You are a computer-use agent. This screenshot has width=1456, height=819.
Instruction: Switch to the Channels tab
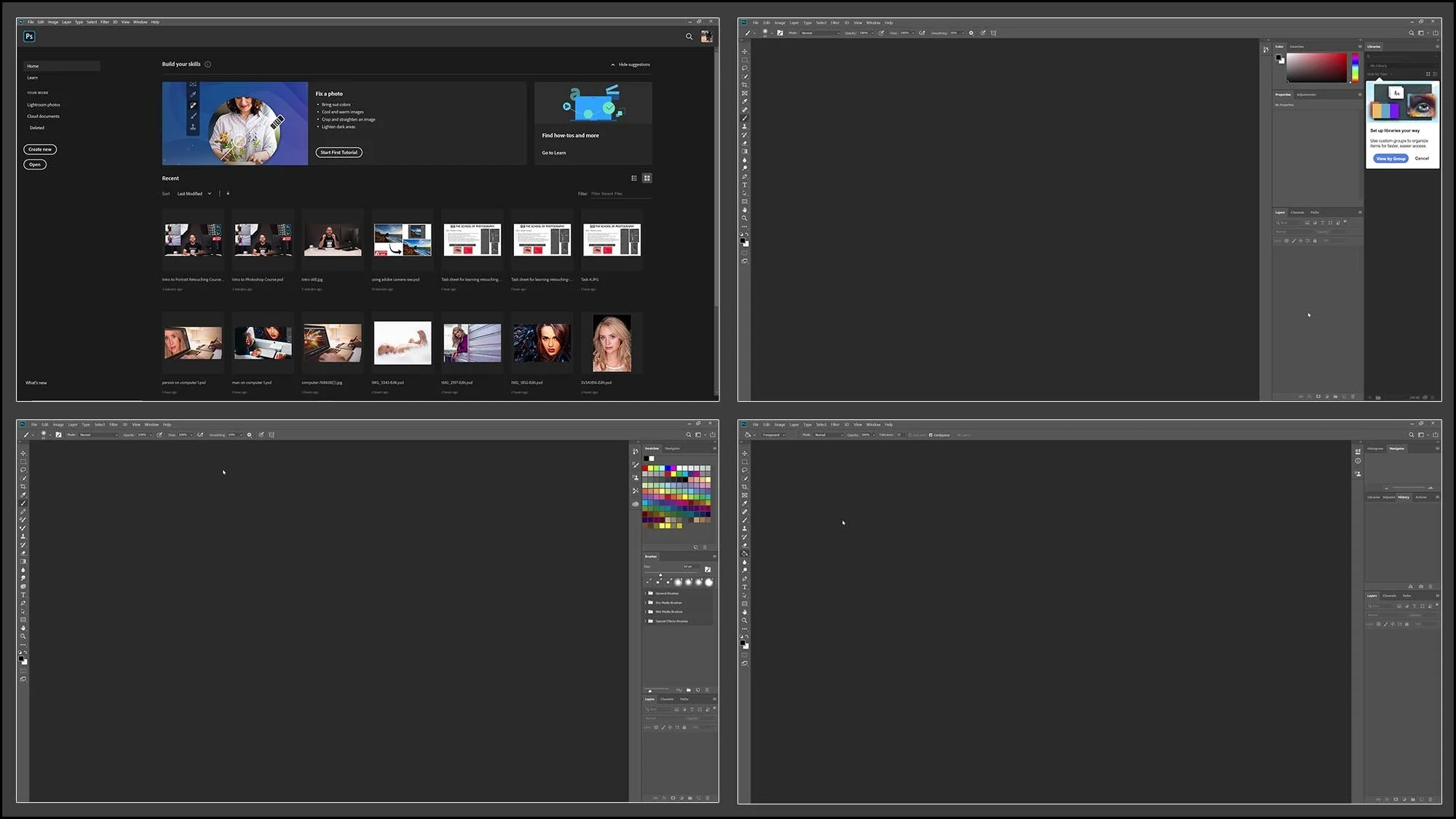click(667, 699)
